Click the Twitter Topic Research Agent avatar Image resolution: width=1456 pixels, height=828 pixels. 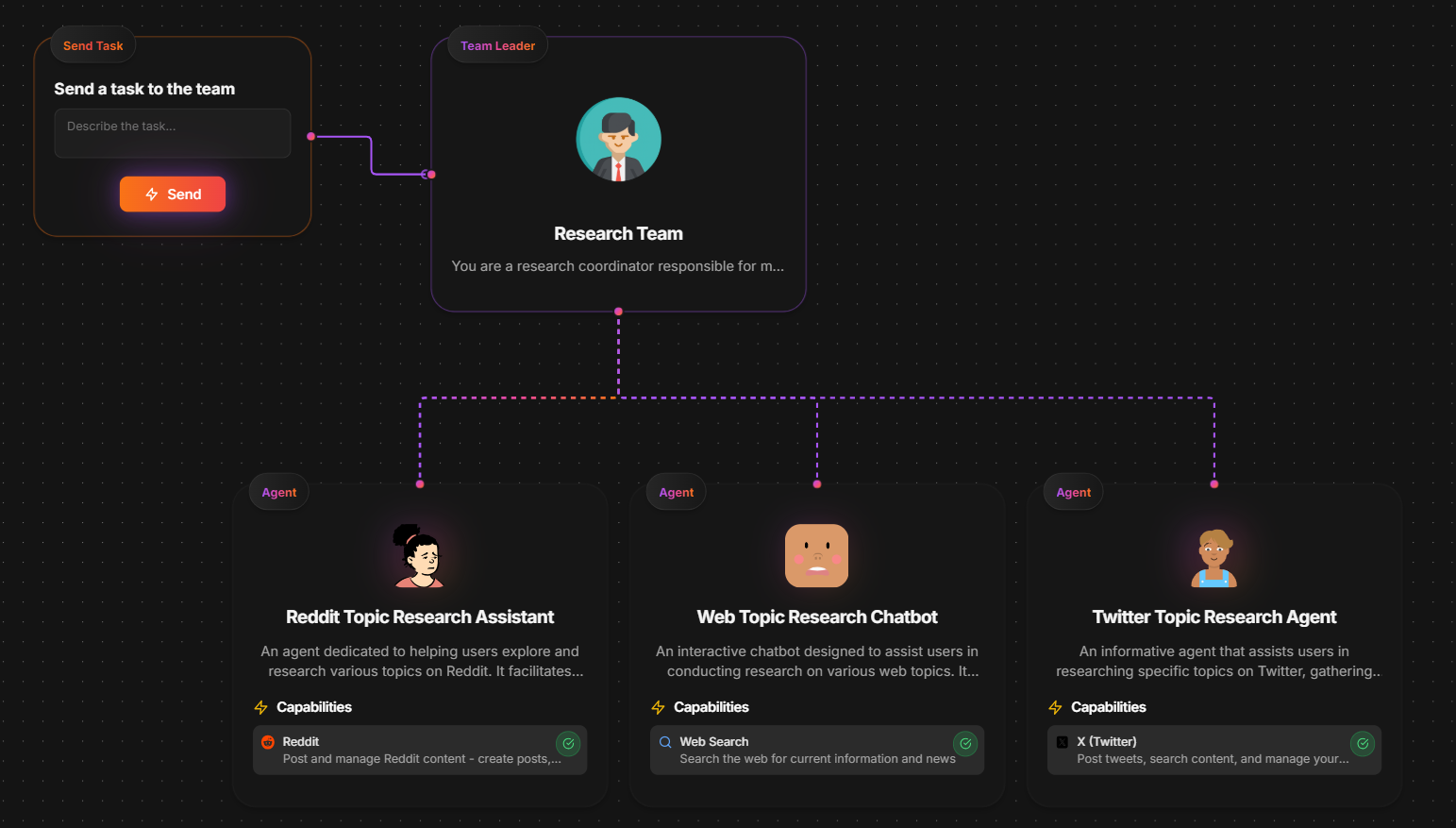pos(1213,557)
